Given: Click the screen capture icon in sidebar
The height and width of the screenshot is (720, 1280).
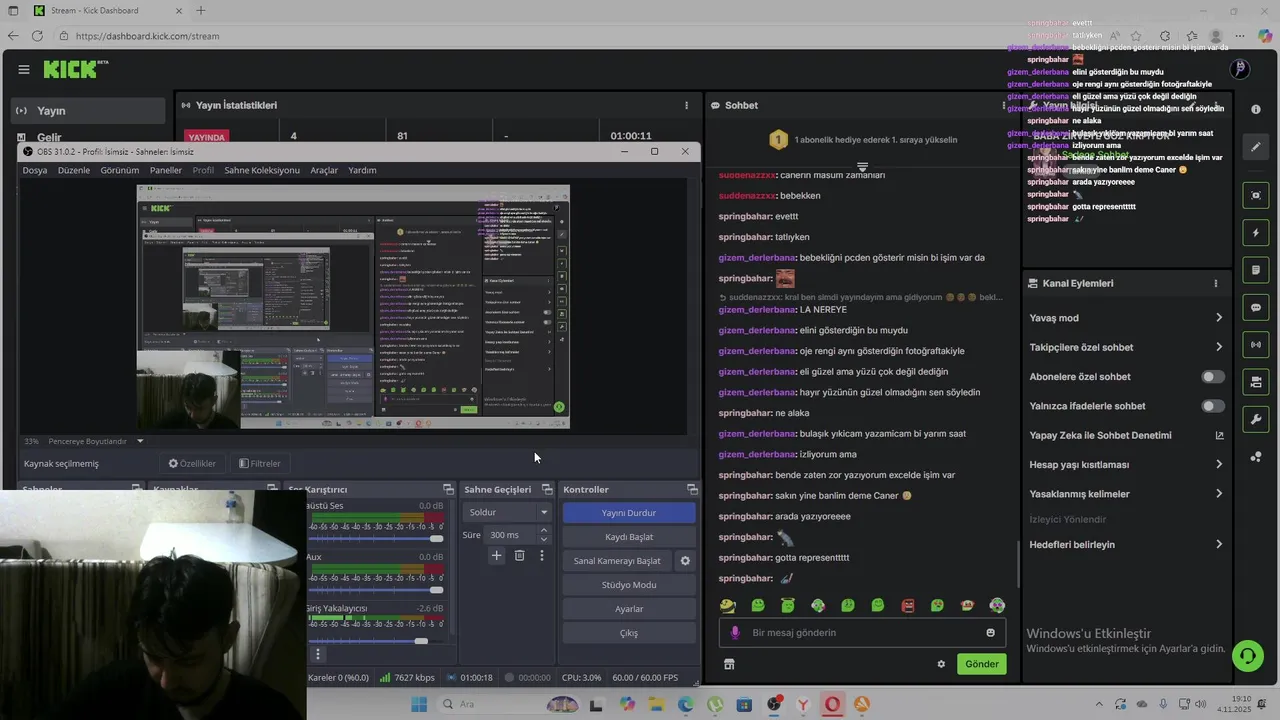Looking at the screenshot, I should [1256, 195].
